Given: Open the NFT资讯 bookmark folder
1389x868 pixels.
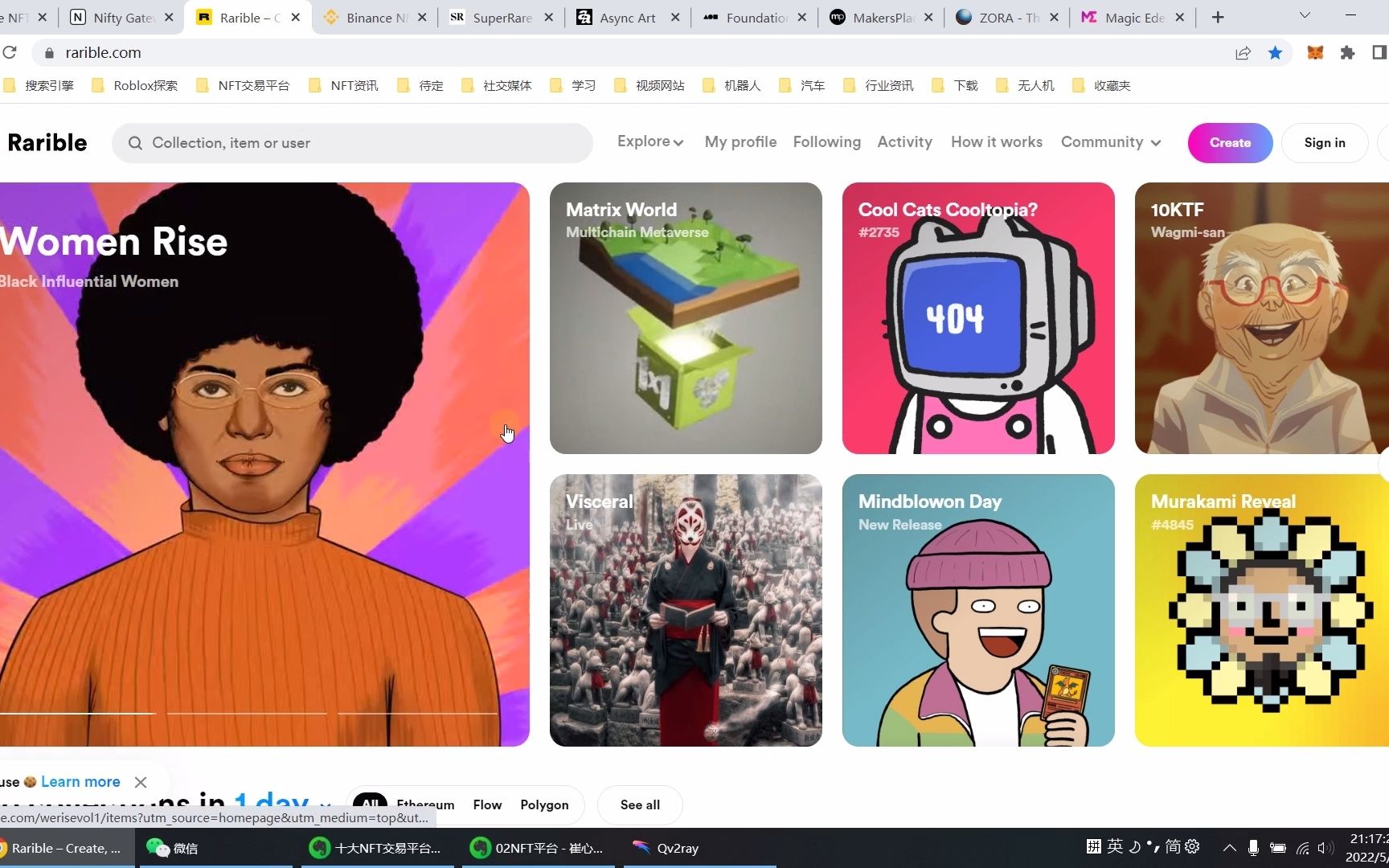Looking at the screenshot, I should tap(343, 85).
